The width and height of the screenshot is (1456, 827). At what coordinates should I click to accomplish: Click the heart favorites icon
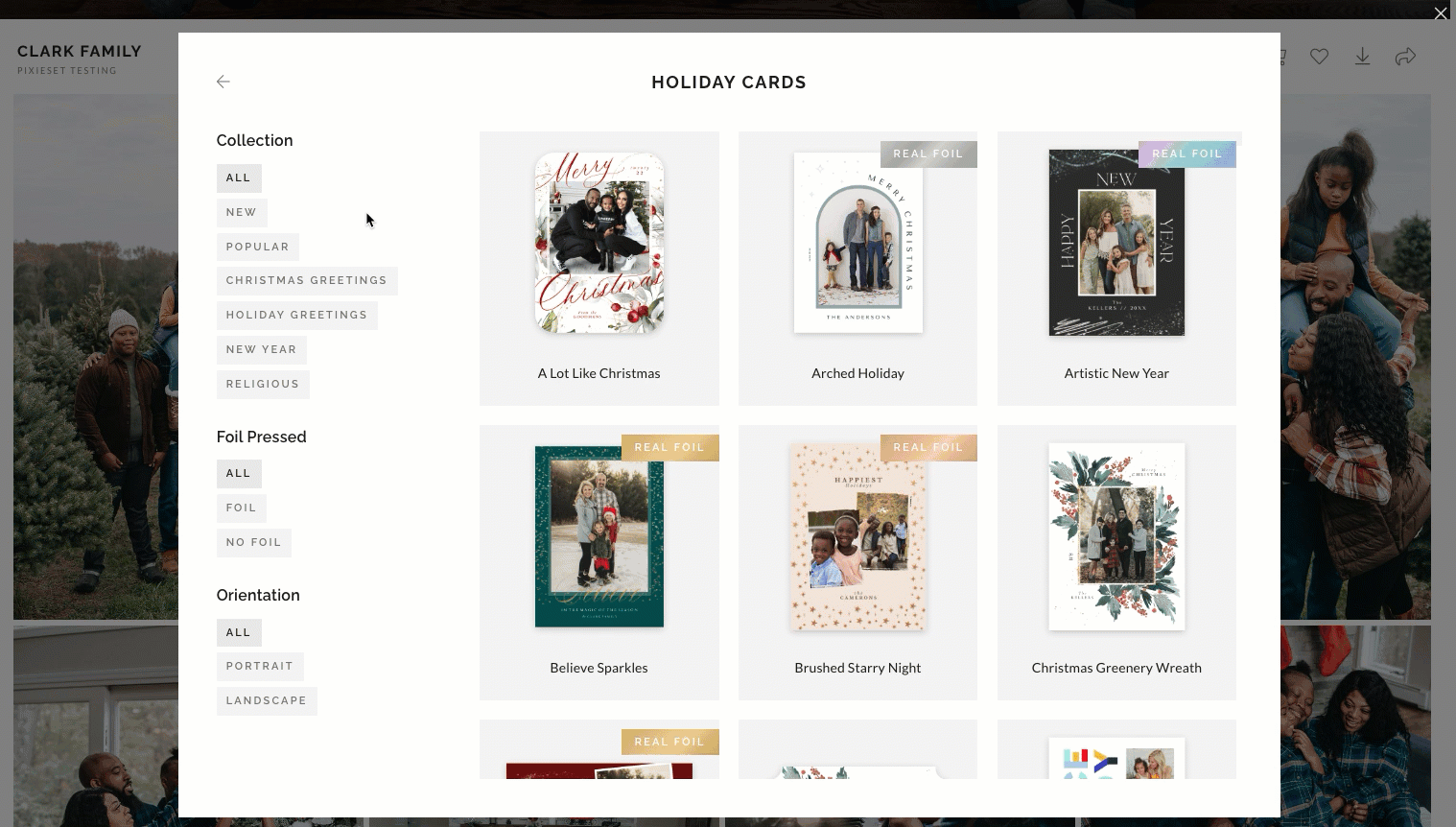point(1319,56)
